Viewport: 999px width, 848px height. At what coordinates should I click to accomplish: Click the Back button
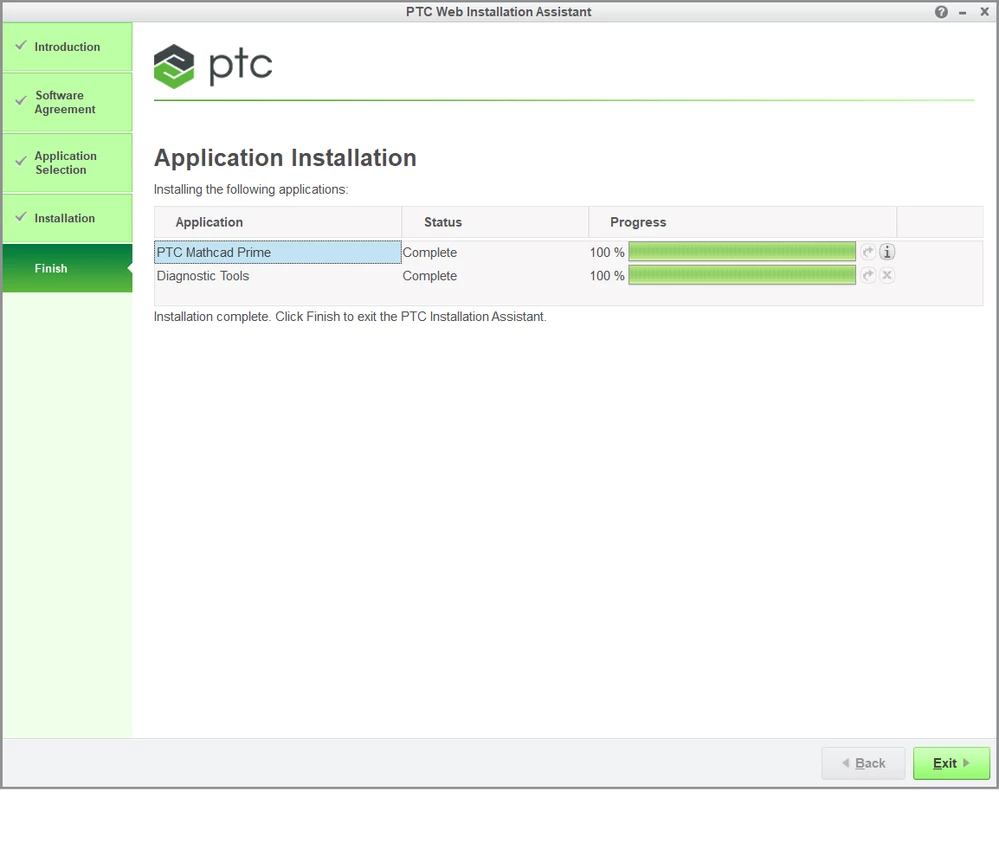pyautogui.click(x=863, y=763)
